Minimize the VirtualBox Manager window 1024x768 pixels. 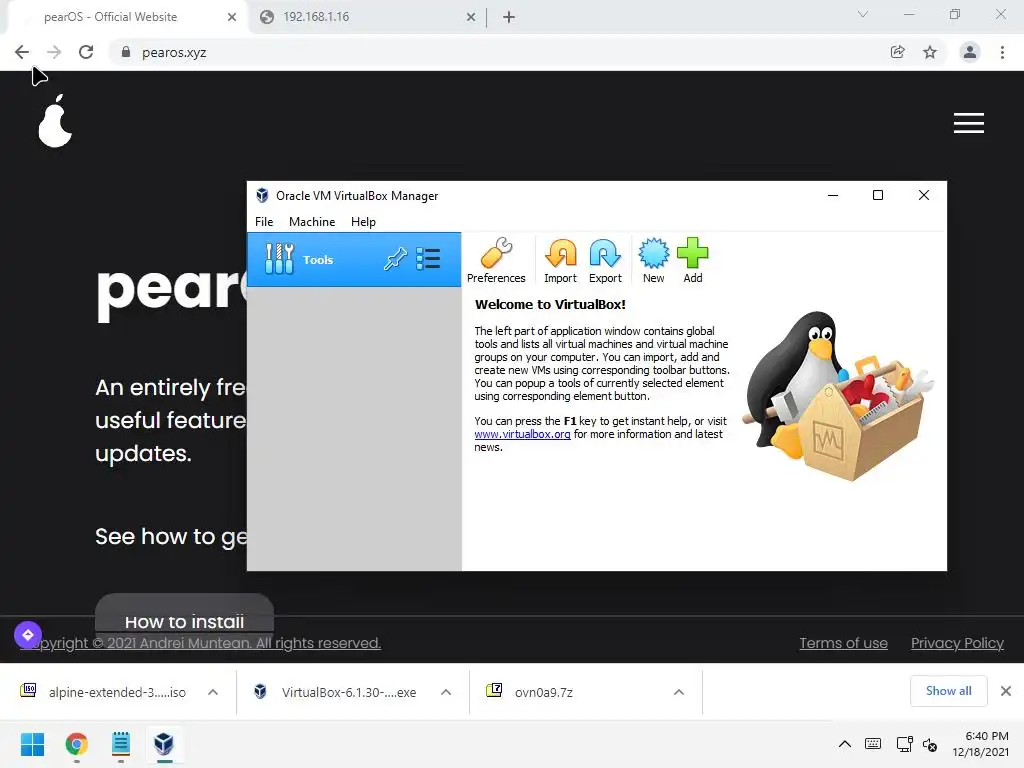click(833, 195)
